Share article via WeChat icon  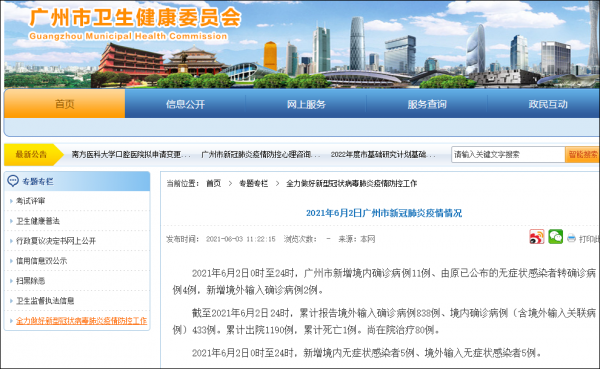coord(555,237)
